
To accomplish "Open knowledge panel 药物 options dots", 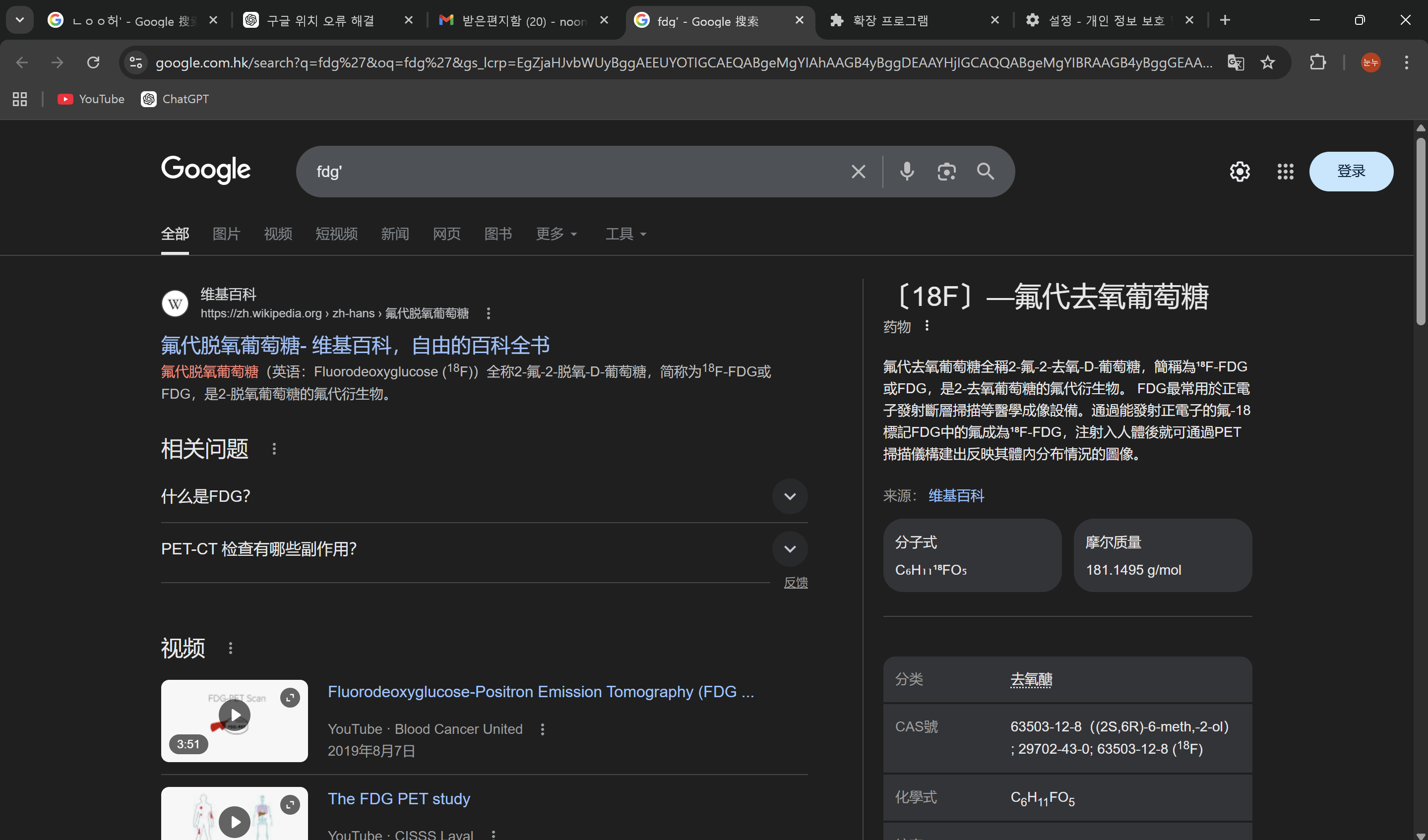I will 927,326.
